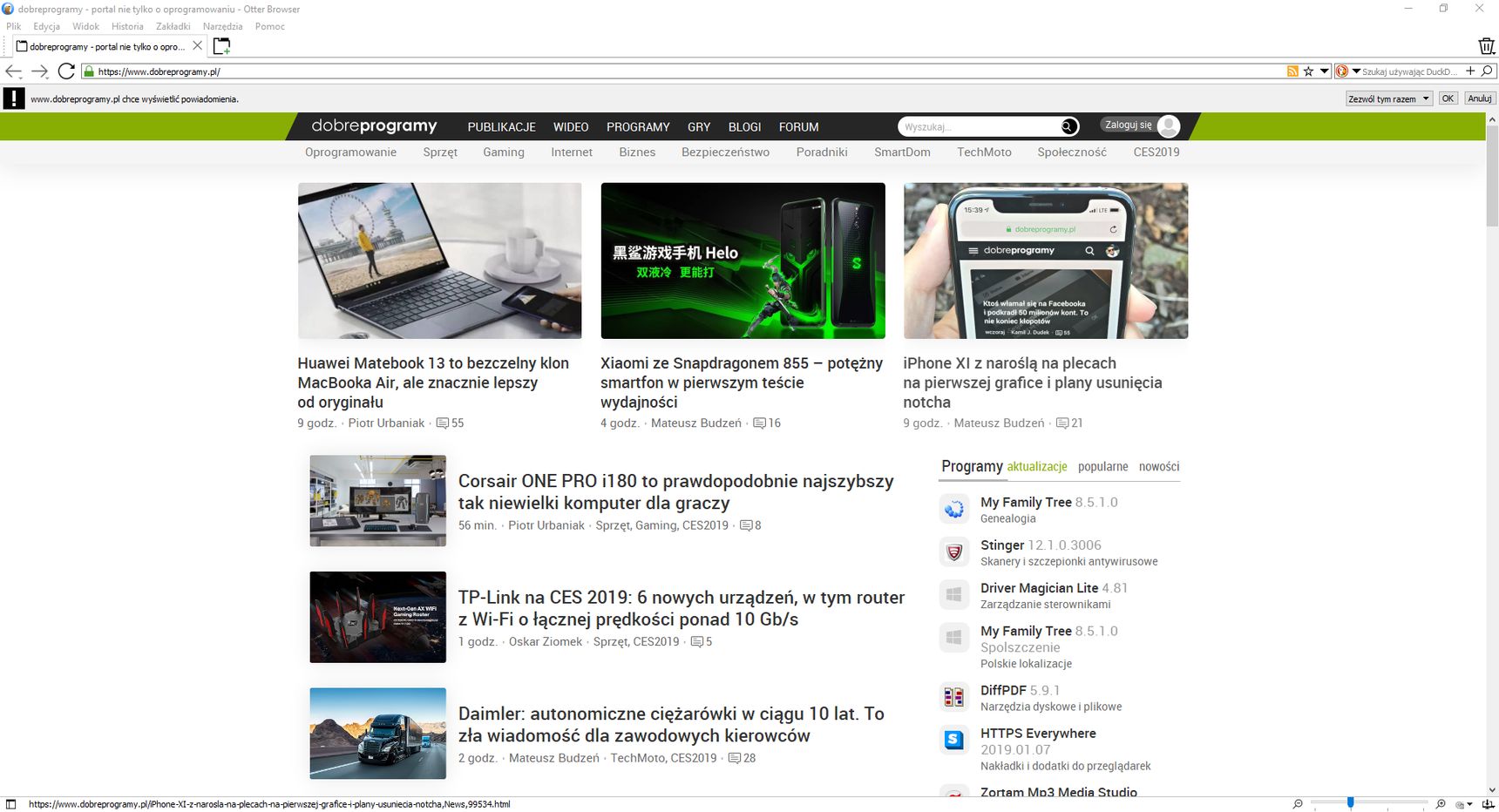Open the Pomoc menu

[x=270, y=26]
